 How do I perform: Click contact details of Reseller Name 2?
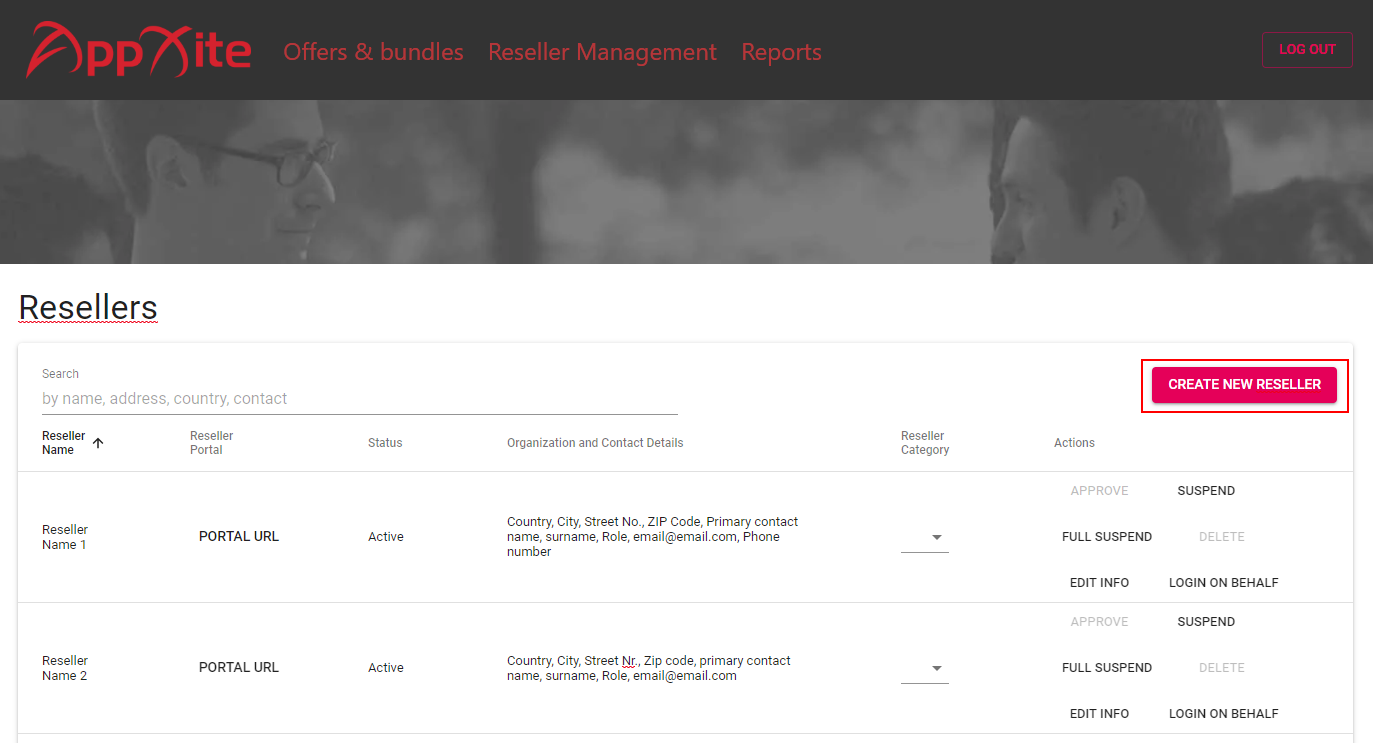point(649,668)
